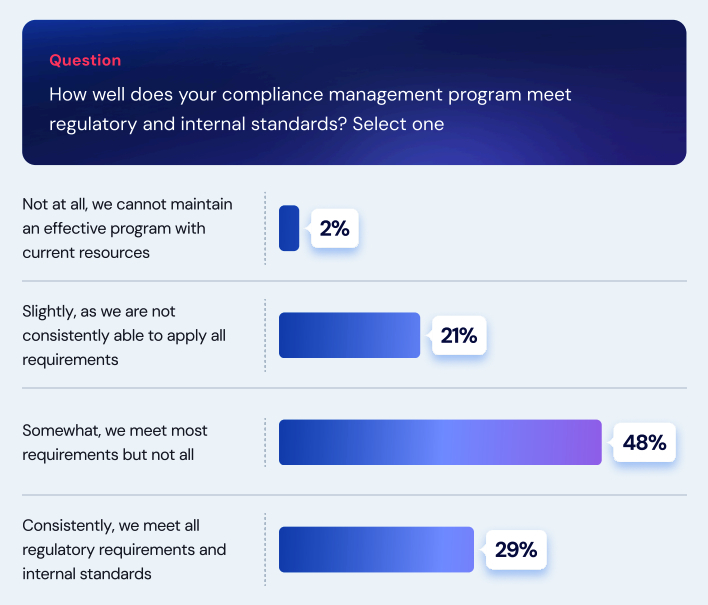Viewport: 708px width, 605px height.
Task: Click dotted axis line beside 'Not at all' row
Action: point(265,228)
